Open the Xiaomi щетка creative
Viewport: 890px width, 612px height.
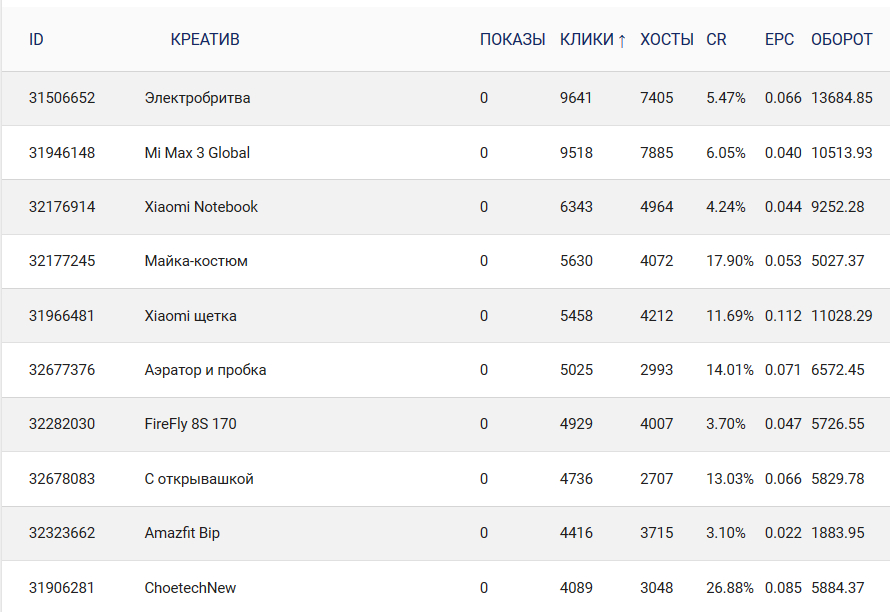190,316
